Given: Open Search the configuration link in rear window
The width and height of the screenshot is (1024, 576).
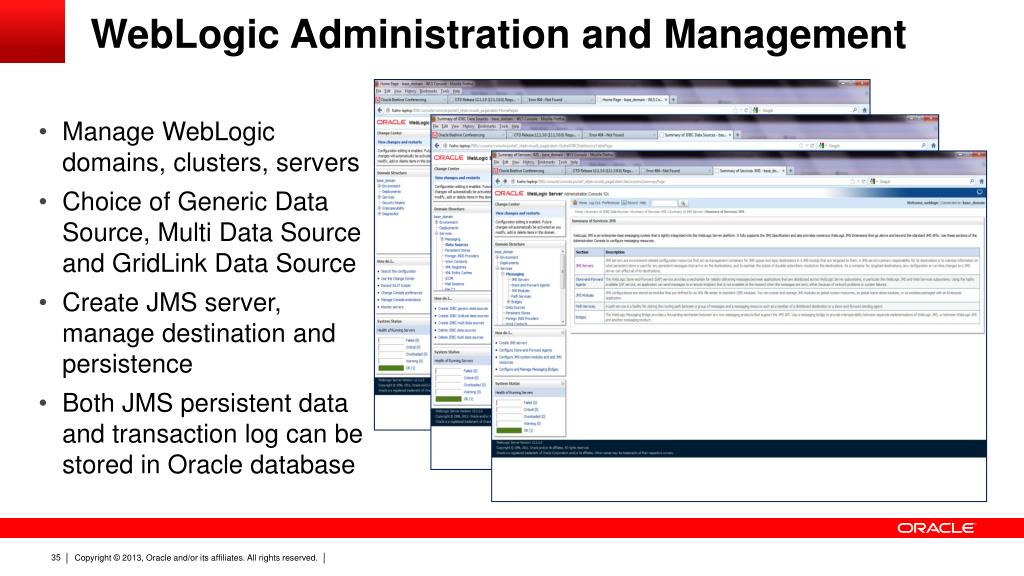Looking at the screenshot, I should pyautogui.click(x=398, y=271).
